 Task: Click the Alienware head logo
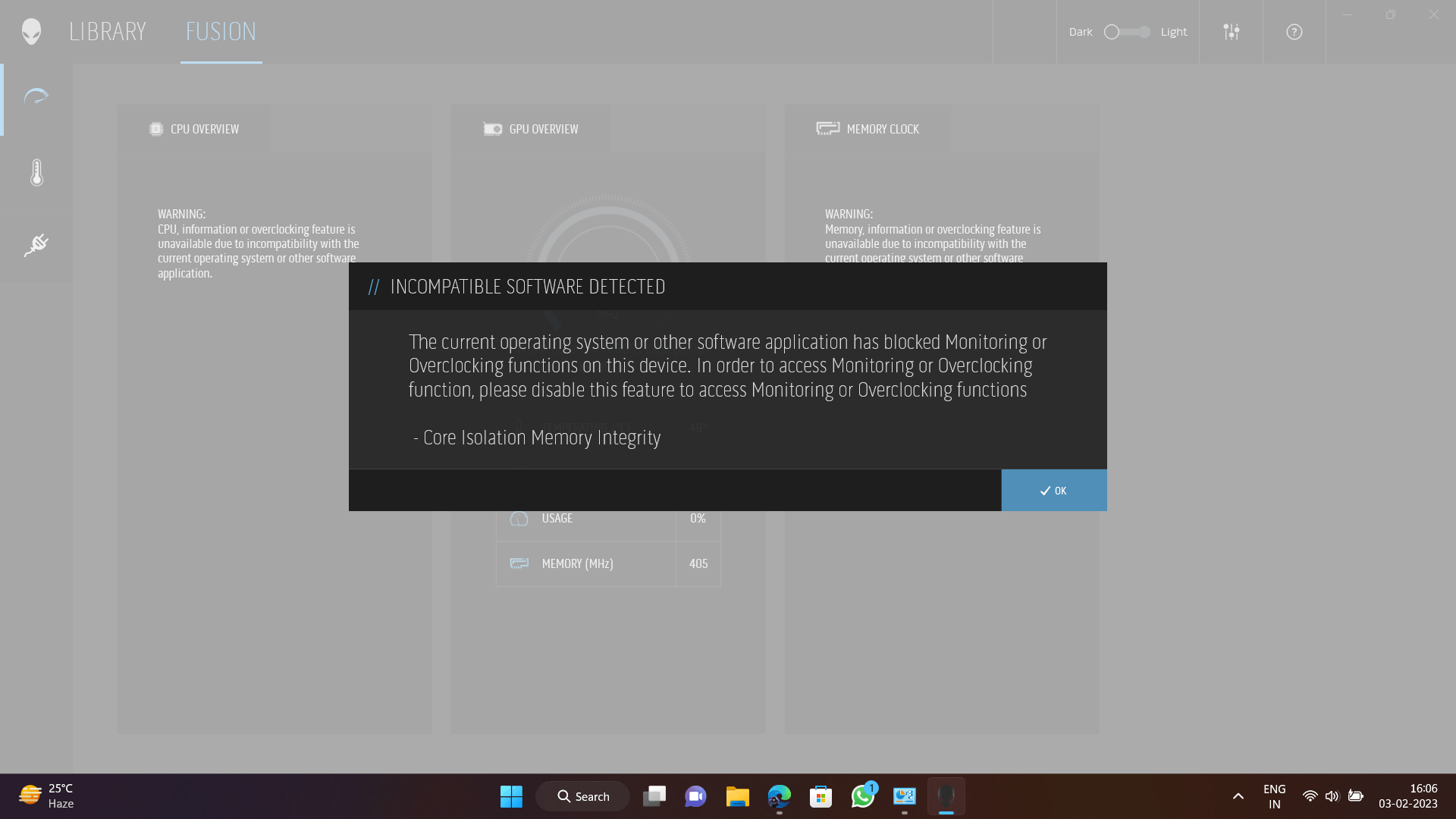[31, 32]
